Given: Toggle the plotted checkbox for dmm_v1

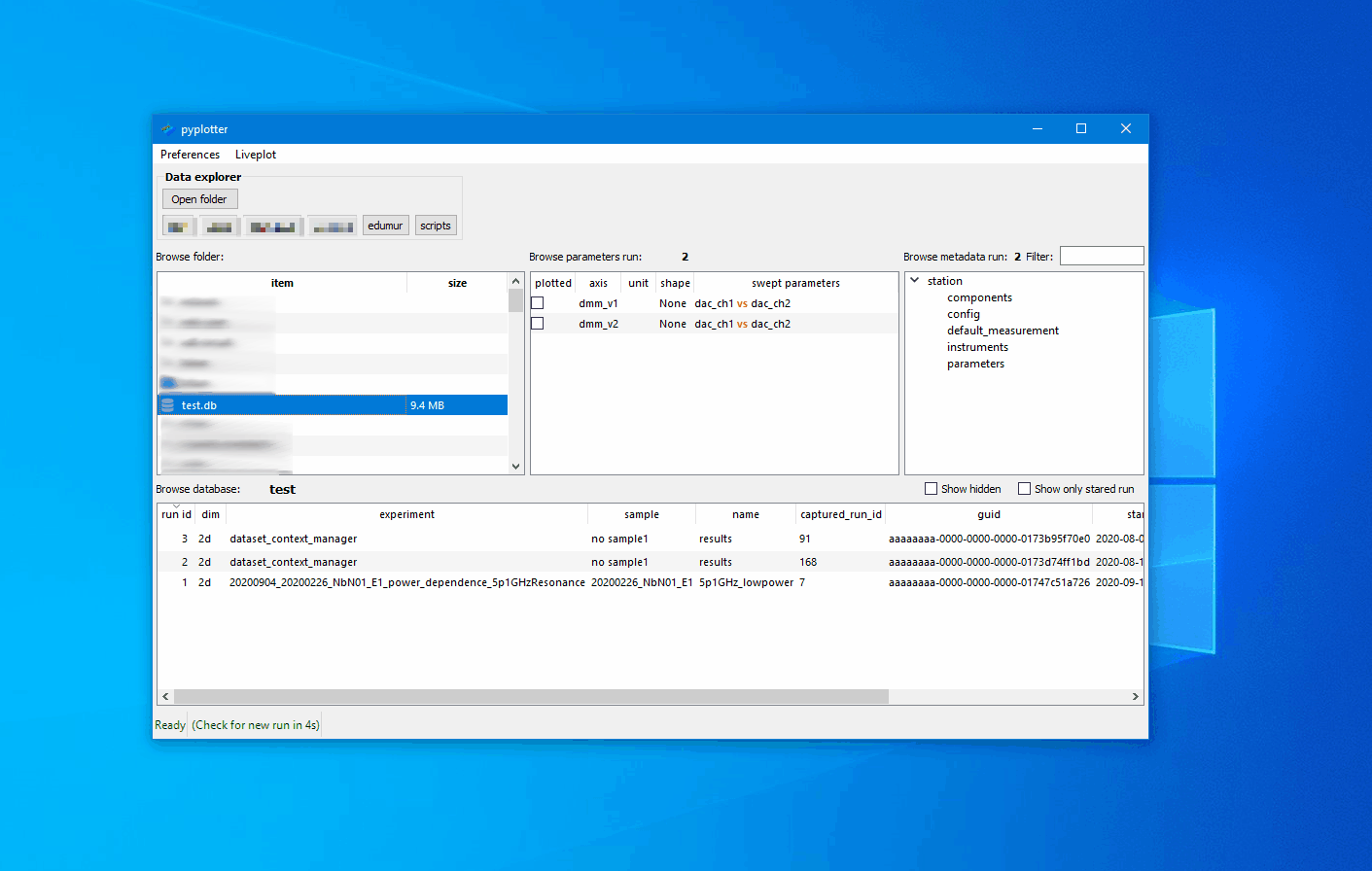Looking at the screenshot, I should point(537,303).
